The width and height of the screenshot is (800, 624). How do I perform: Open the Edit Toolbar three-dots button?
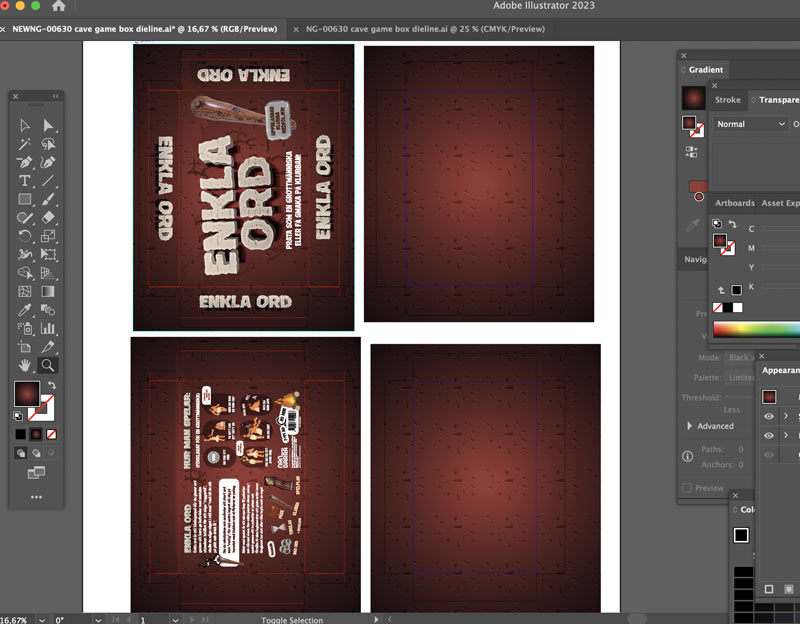click(x=36, y=497)
